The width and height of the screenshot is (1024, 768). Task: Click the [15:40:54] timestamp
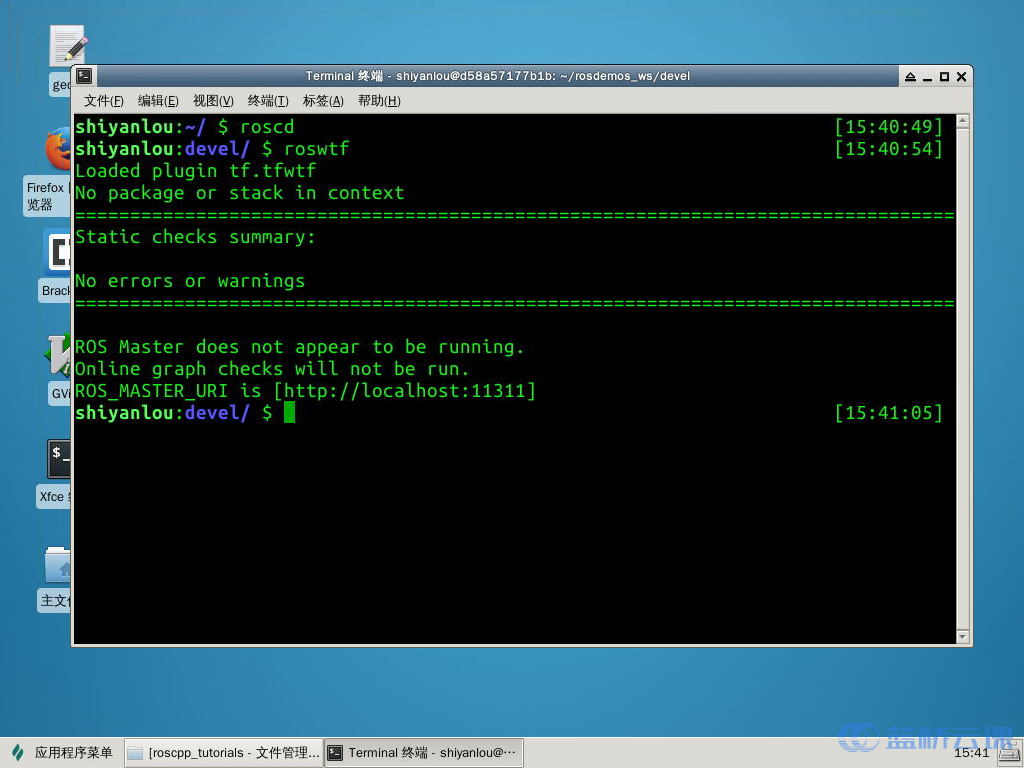pos(889,149)
